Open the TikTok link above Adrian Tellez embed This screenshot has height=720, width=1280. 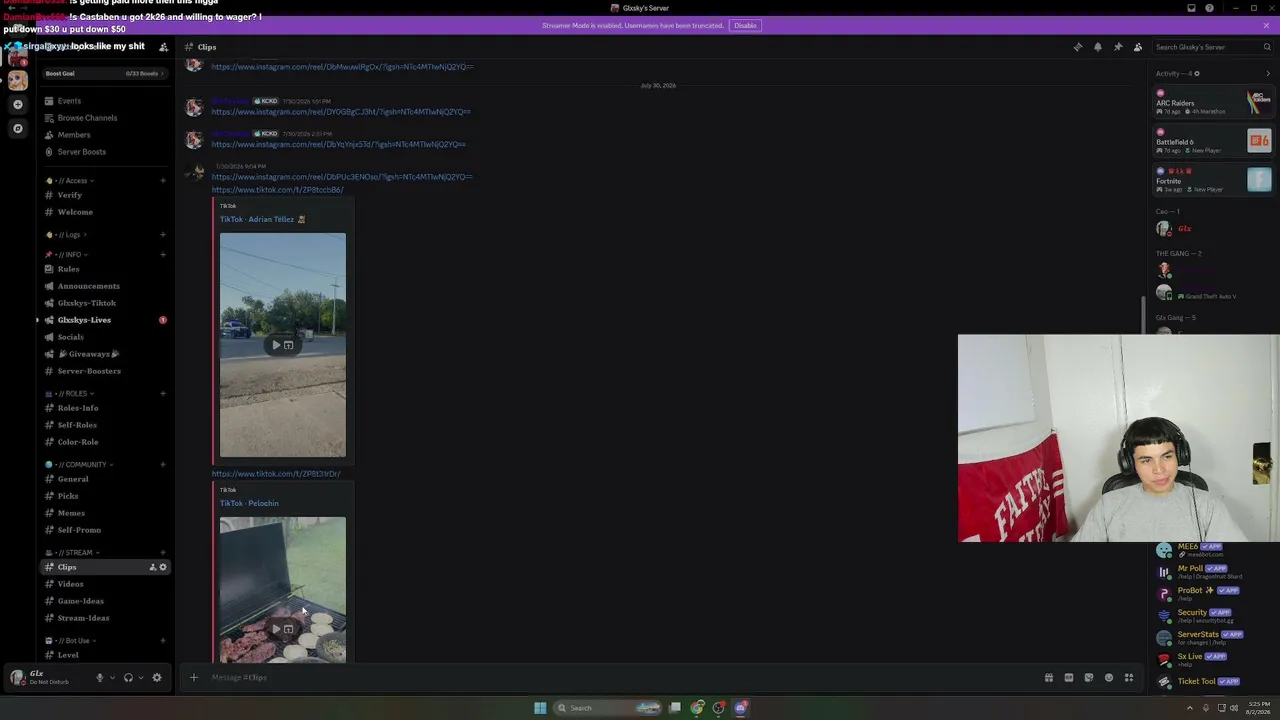point(277,190)
